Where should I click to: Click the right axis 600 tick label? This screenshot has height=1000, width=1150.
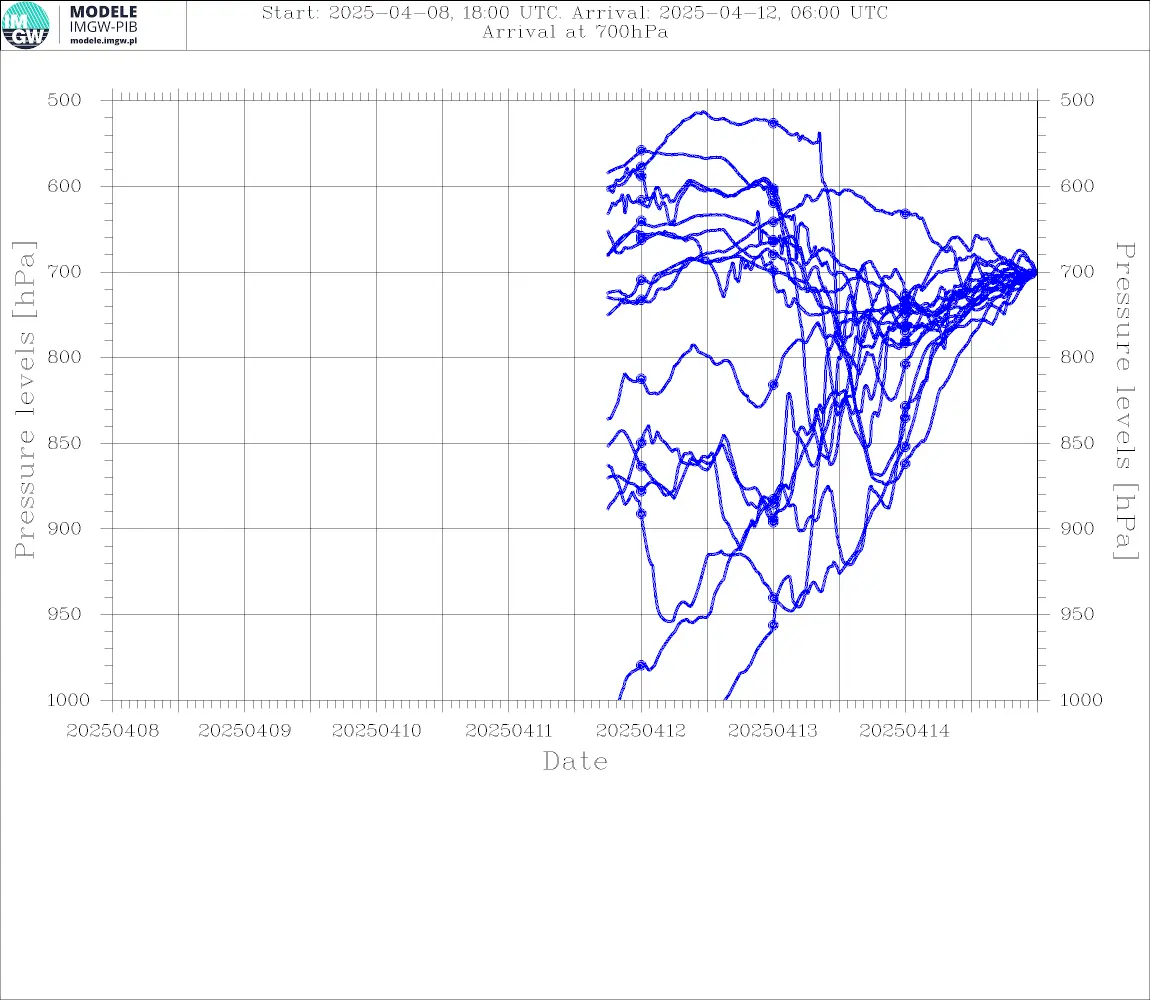[x=1077, y=186]
